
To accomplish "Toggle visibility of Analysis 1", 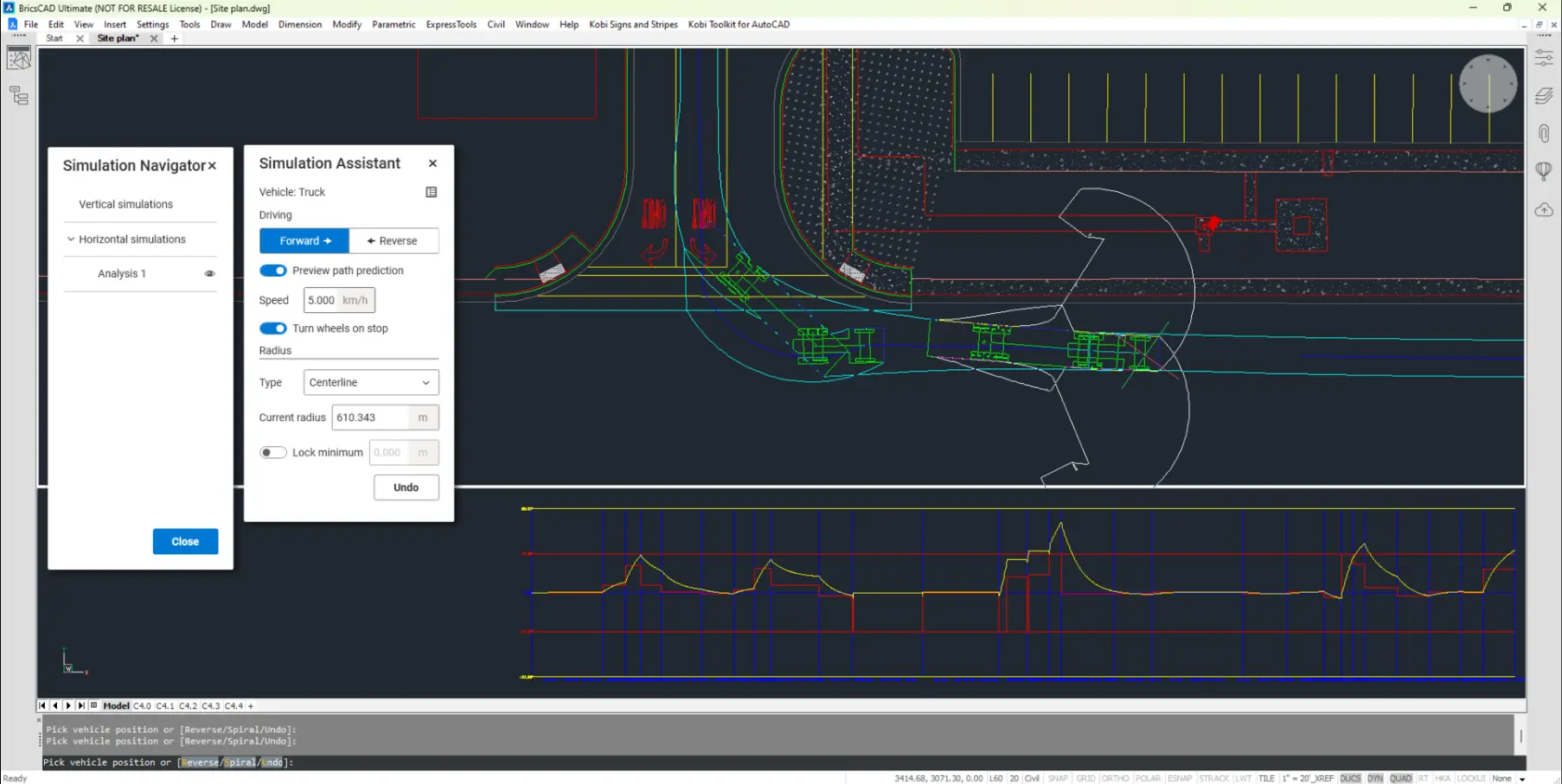I will click(x=209, y=273).
